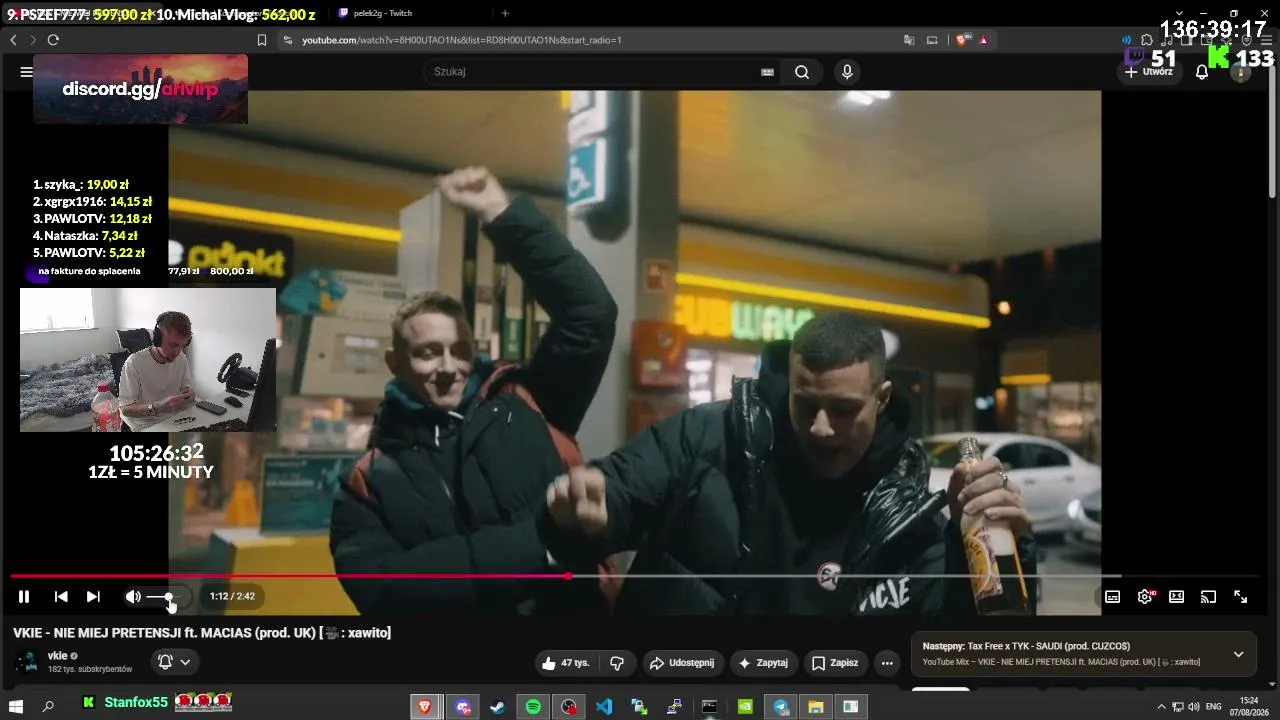Open the vkie channel name link
1280x720 pixels.
coord(57,656)
